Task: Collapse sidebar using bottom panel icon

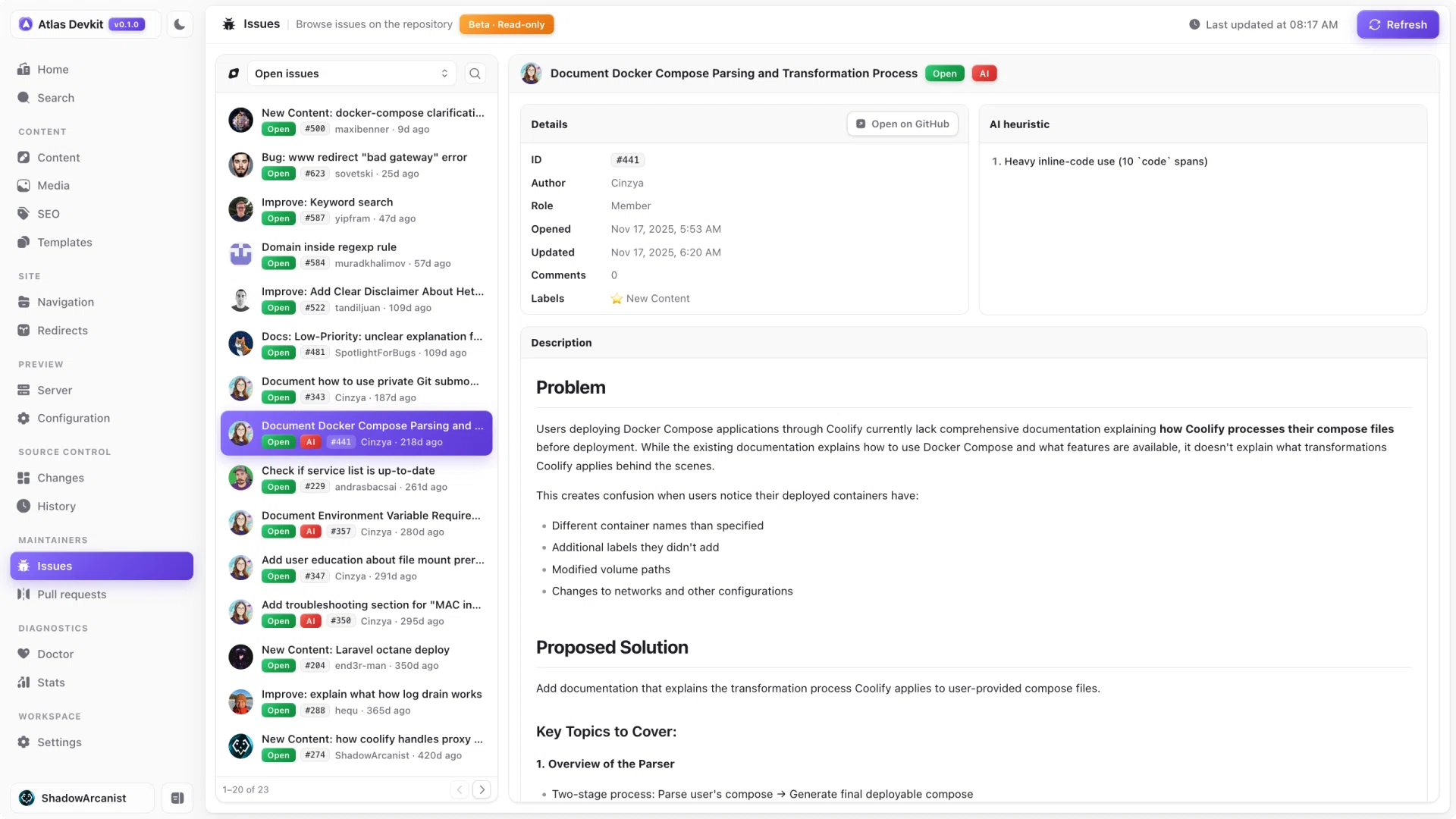Action: (x=177, y=798)
